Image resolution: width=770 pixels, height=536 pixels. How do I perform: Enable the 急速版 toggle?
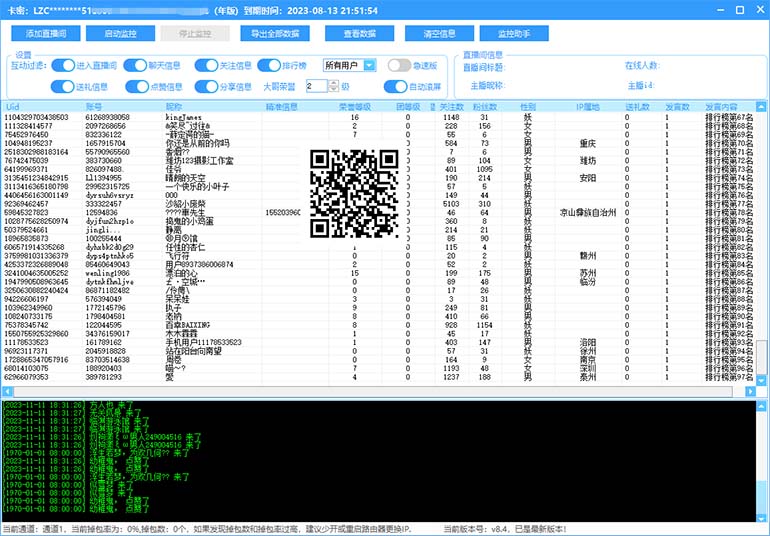click(x=400, y=65)
